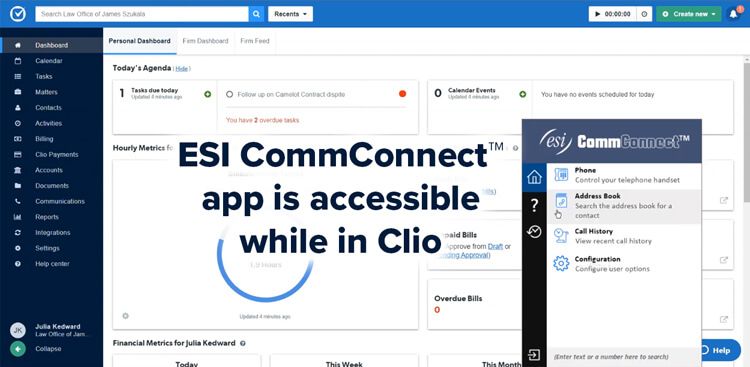Open the Create new dropdown
750x367 pixels.
pos(689,14)
